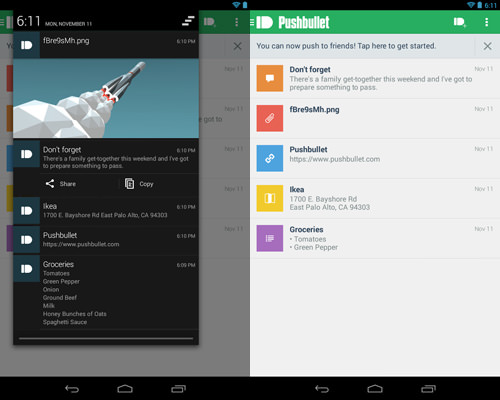Screen dimensions: 500x400
Task: Tap purple list icon for Groceries
Action: (270, 238)
